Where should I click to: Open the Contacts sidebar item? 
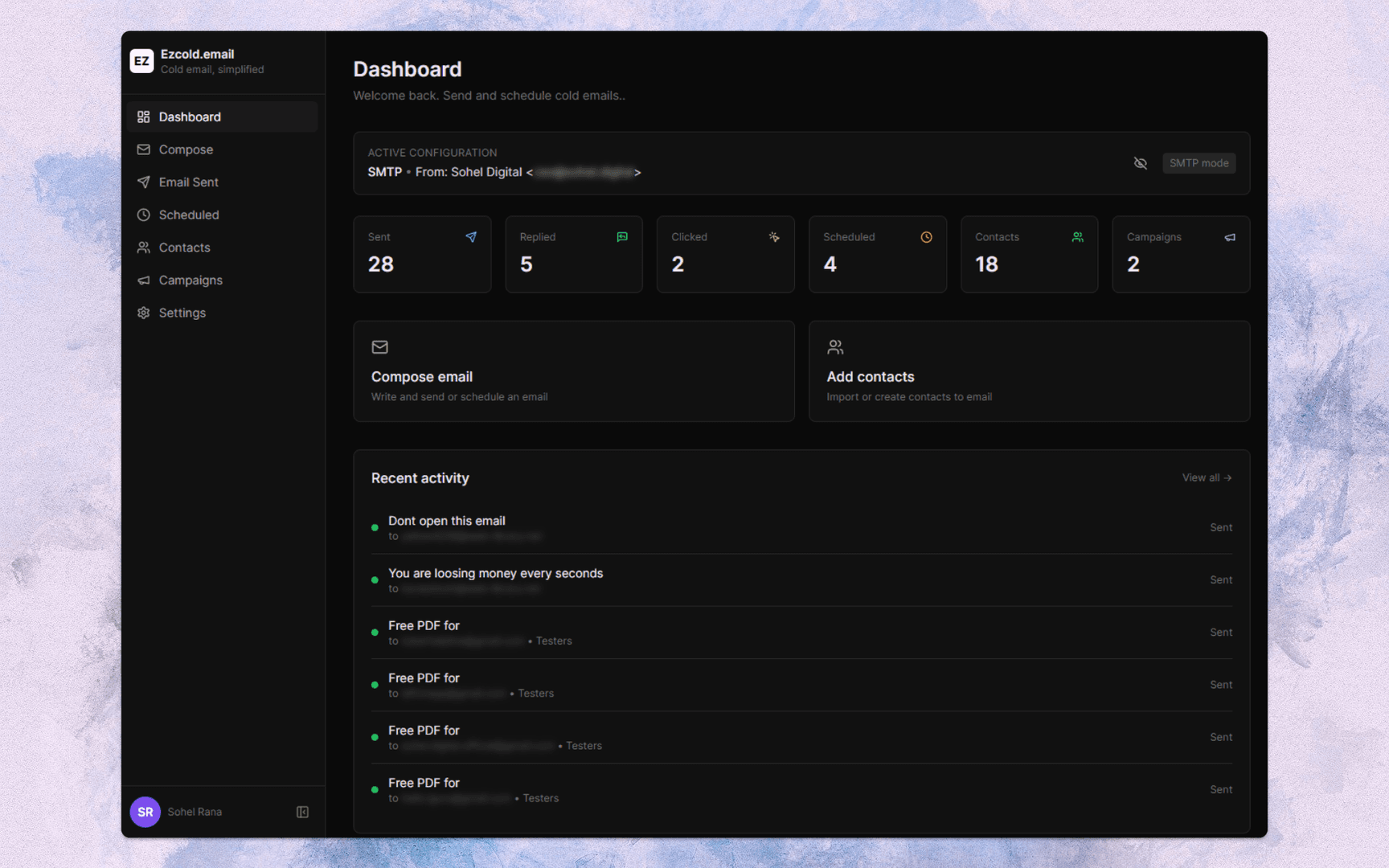(222, 248)
